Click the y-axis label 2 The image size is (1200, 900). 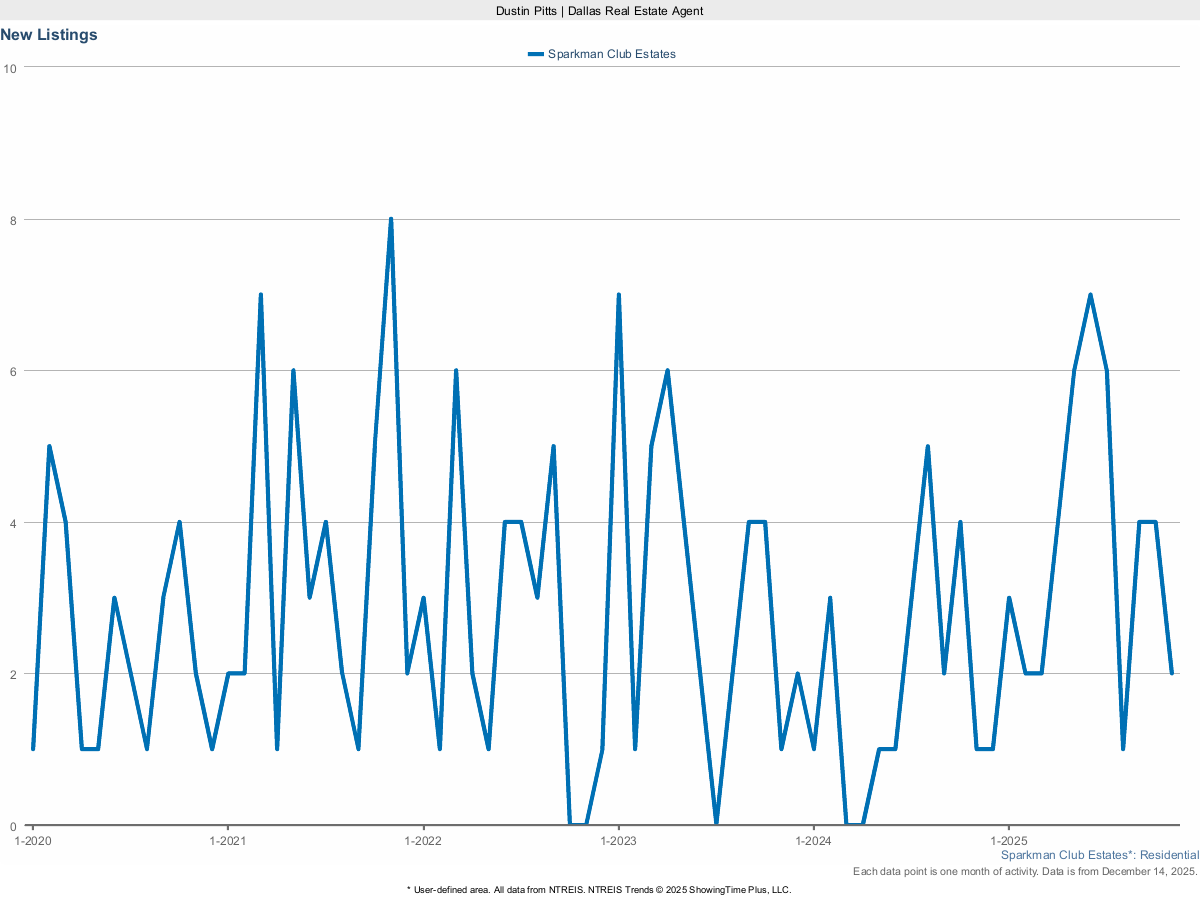(13, 674)
